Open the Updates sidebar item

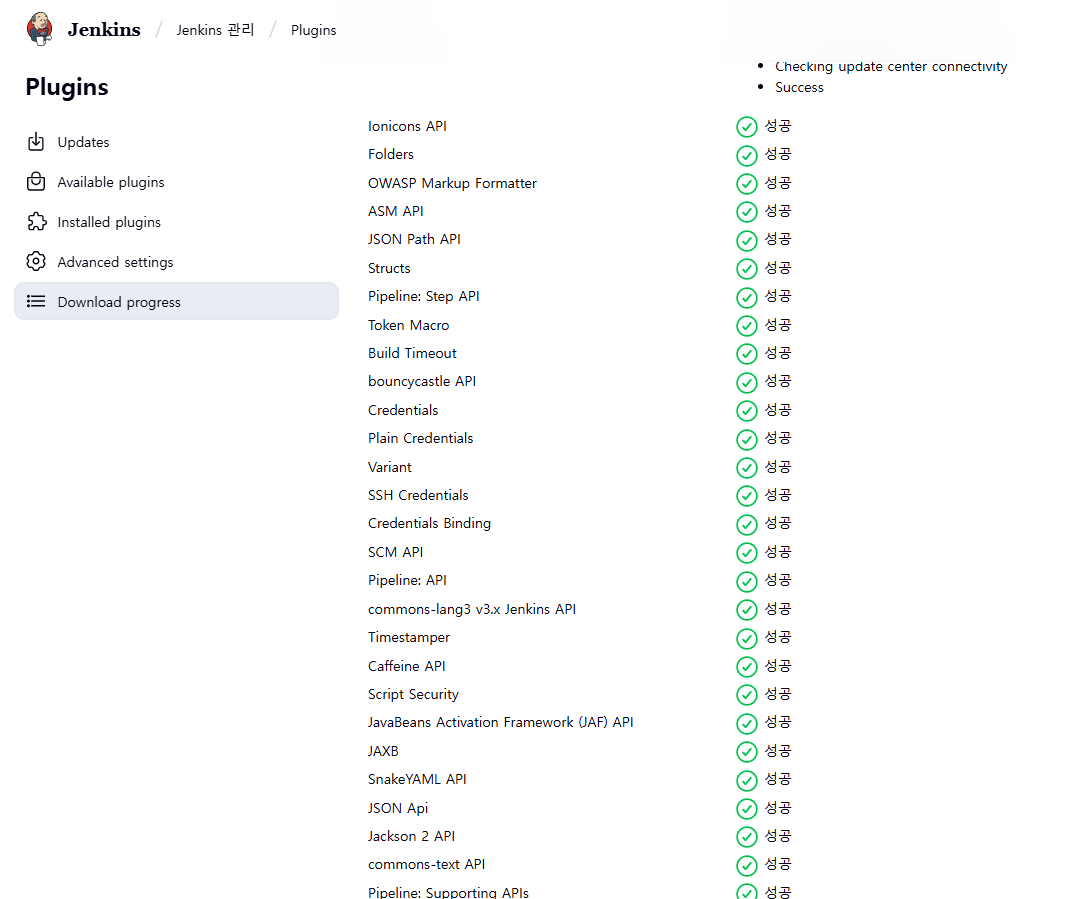tap(176, 142)
